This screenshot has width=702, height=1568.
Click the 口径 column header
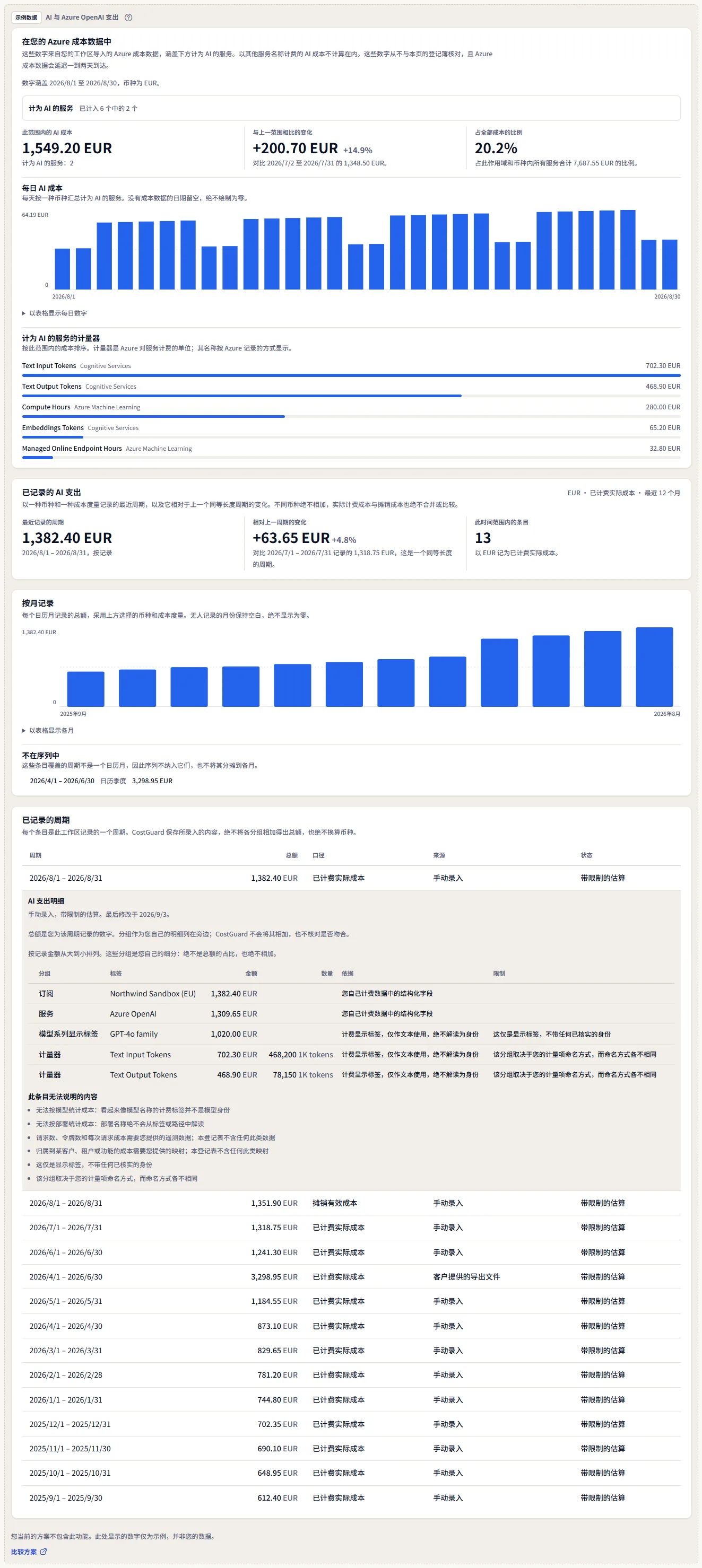[x=318, y=855]
